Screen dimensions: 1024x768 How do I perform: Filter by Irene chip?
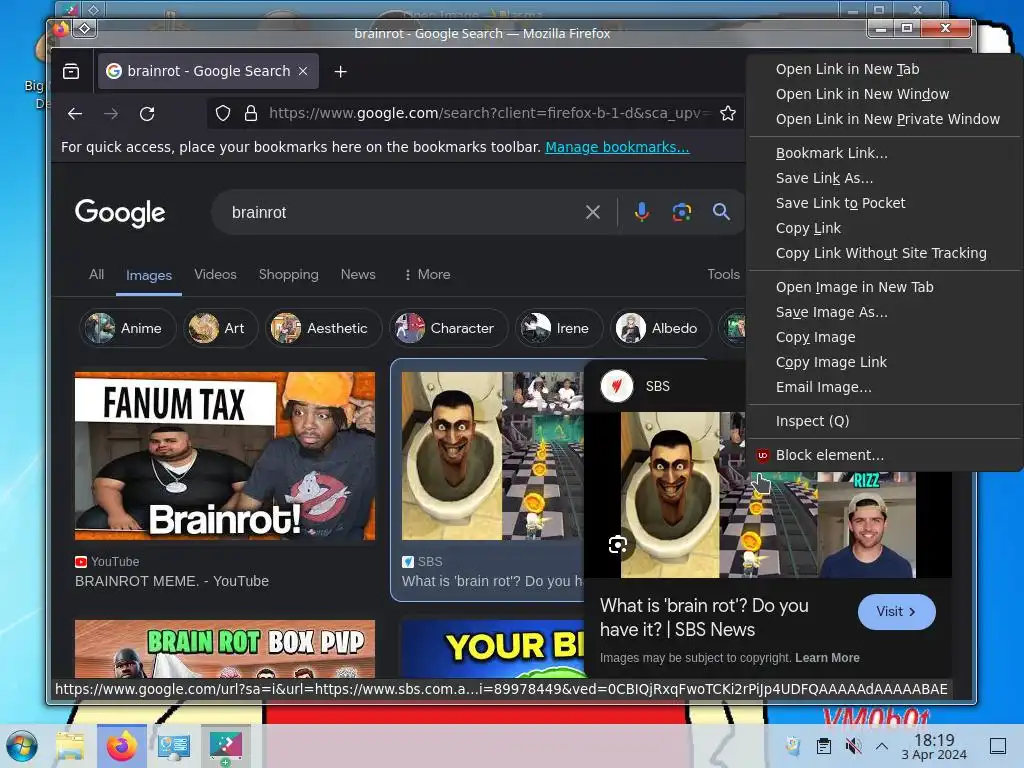[559, 328]
